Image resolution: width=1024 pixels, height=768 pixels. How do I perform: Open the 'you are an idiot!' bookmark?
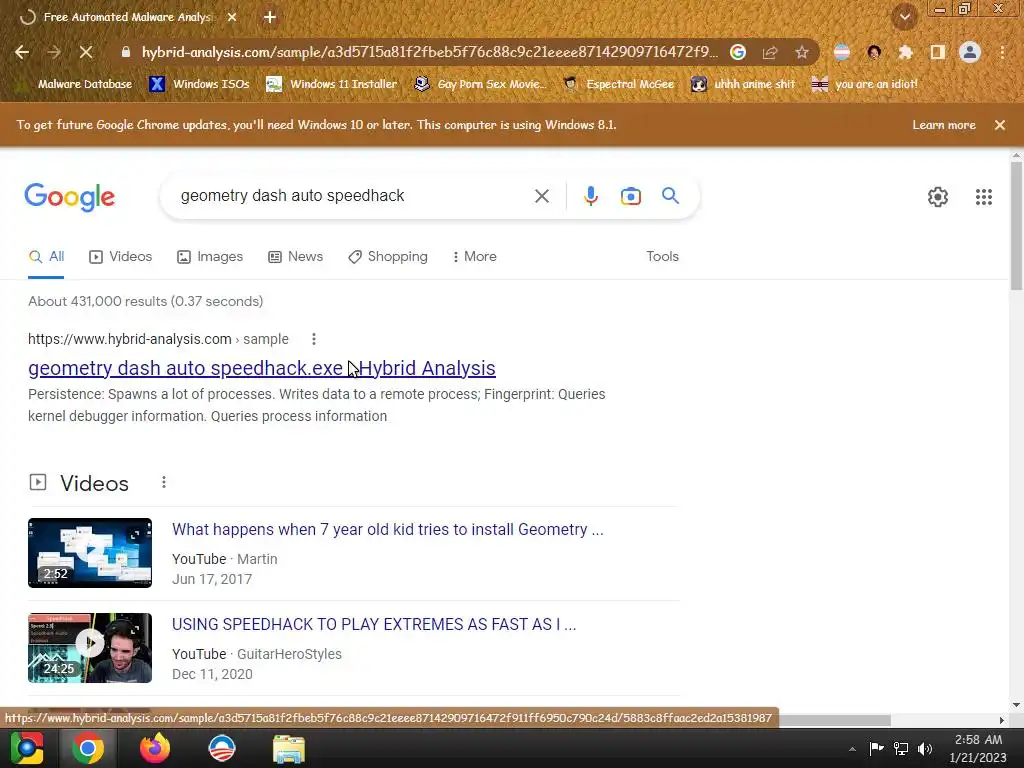(x=865, y=84)
